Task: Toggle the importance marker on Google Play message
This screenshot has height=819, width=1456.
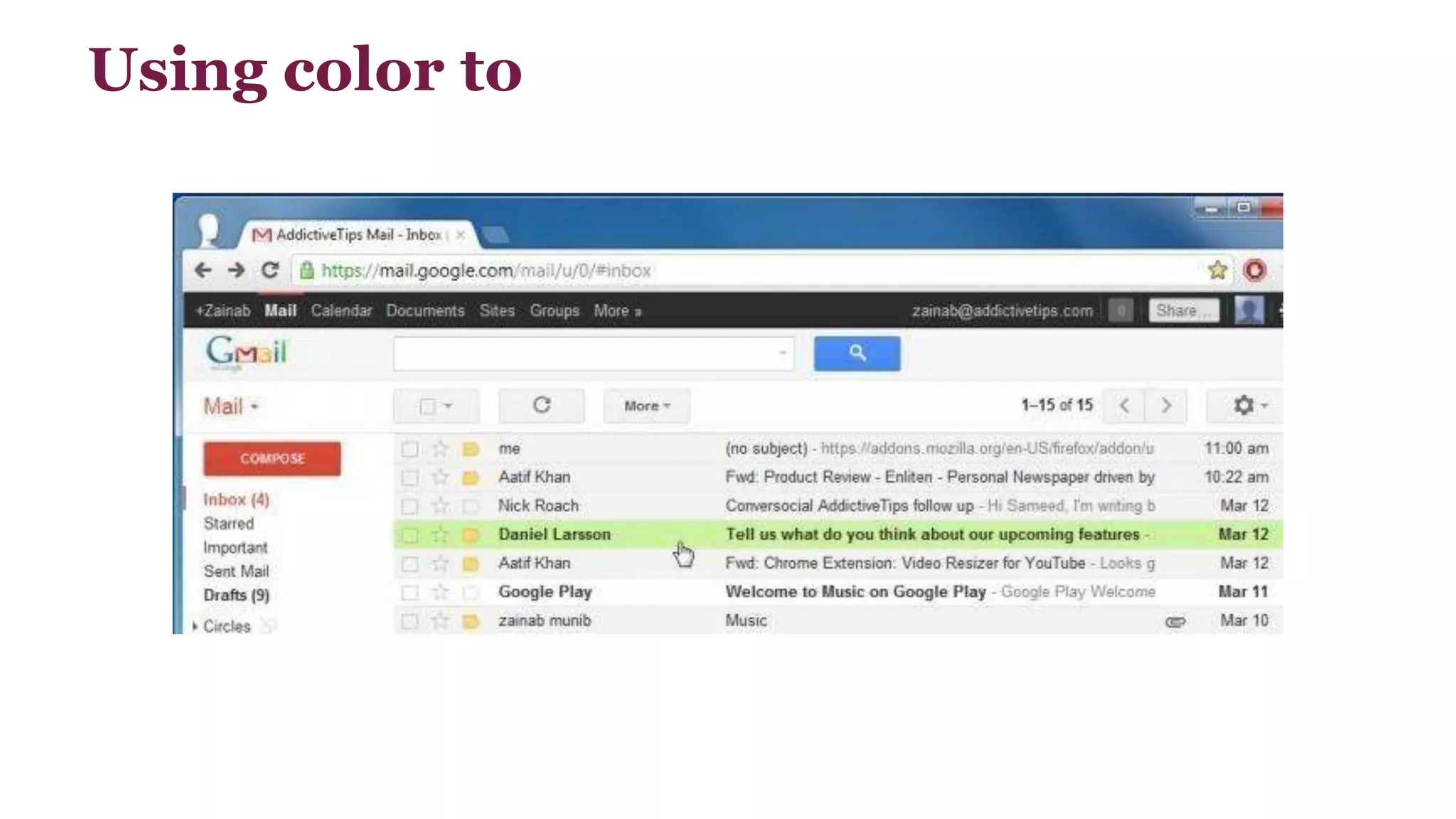Action: [x=471, y=592]
